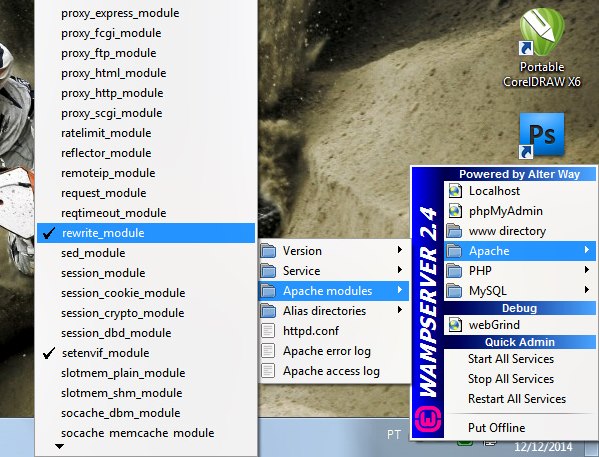This screenshot has width=599, height=457.
Task: Enable ratelimit_module
Action: click(x=146, y=133)
